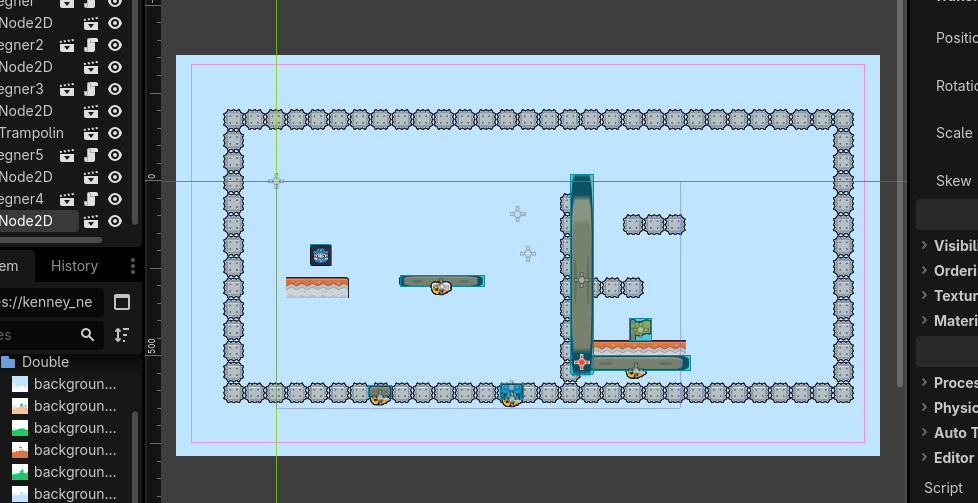Toggle visibility of egner4
This screenshot has width=978, height=503.
[x=115, y=199]
